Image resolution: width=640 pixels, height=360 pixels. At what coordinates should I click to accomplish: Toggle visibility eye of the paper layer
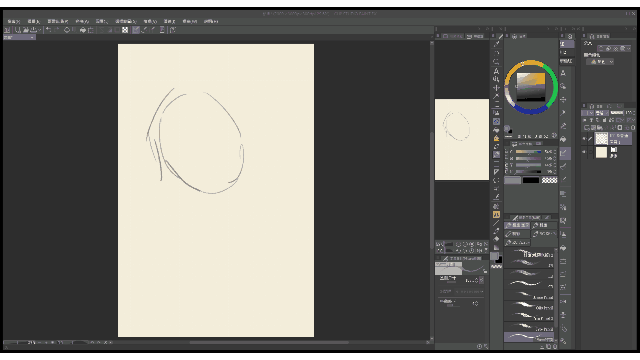click(584, 152)
